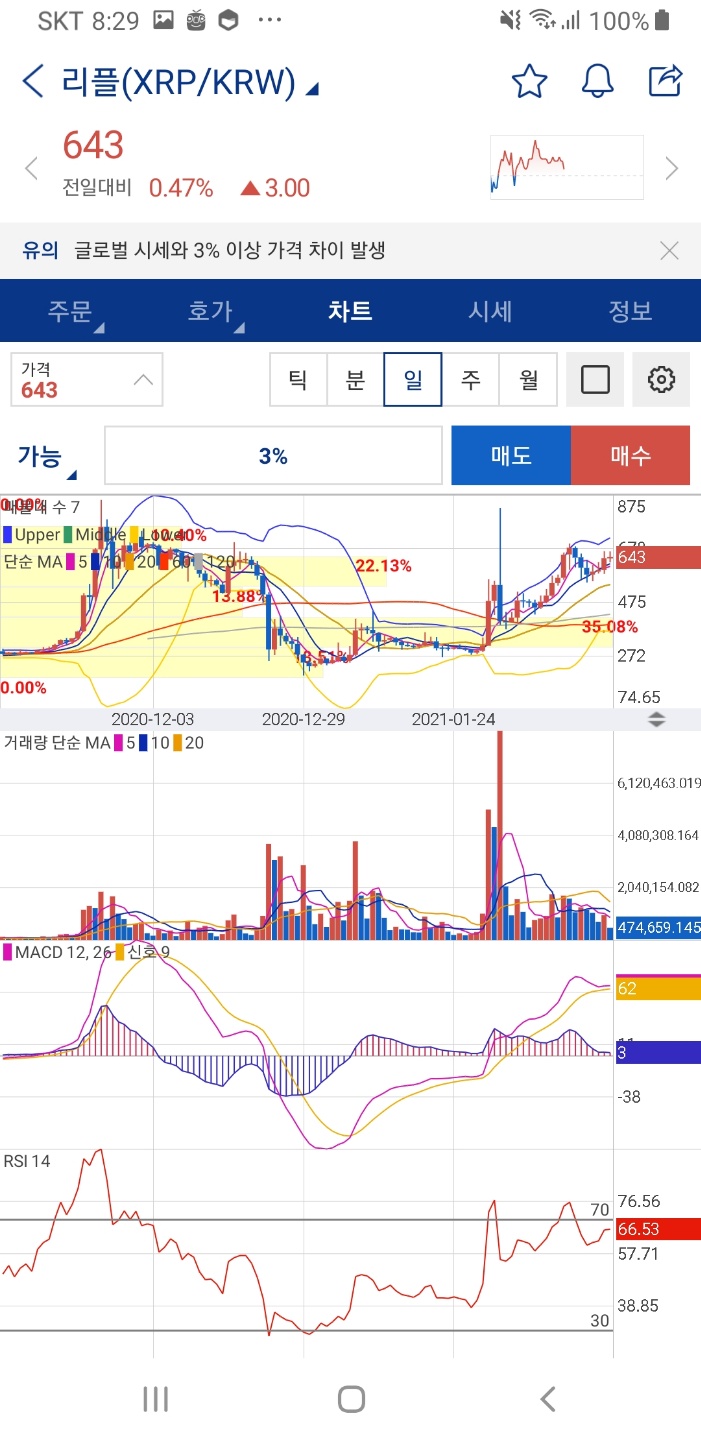Tap the RSI 14 indicator label

[27, 1161]
